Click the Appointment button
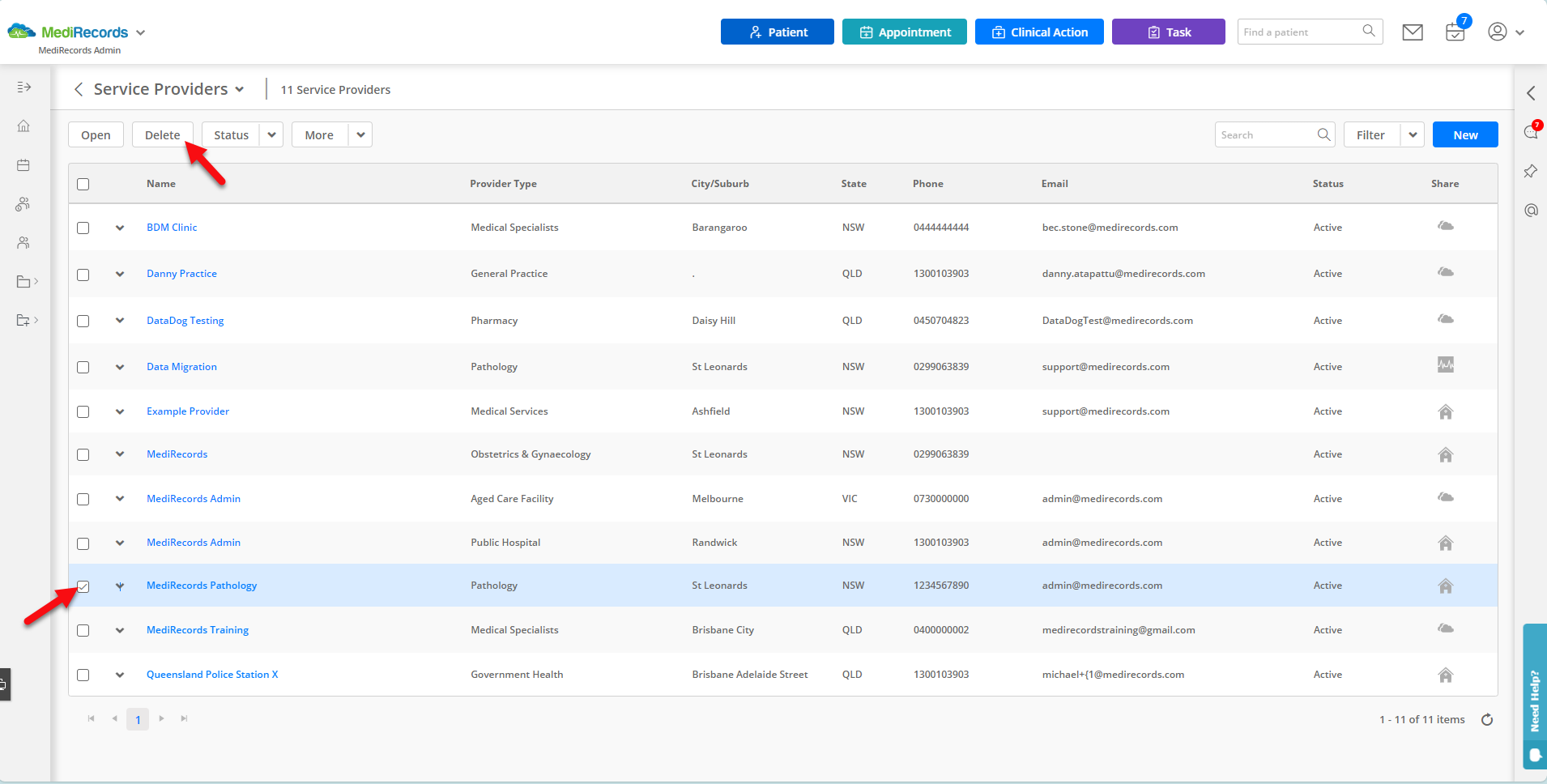Image resolution: width=1547 pixels, height=784 pixels. pyautogui.click(x=905, y=32)
